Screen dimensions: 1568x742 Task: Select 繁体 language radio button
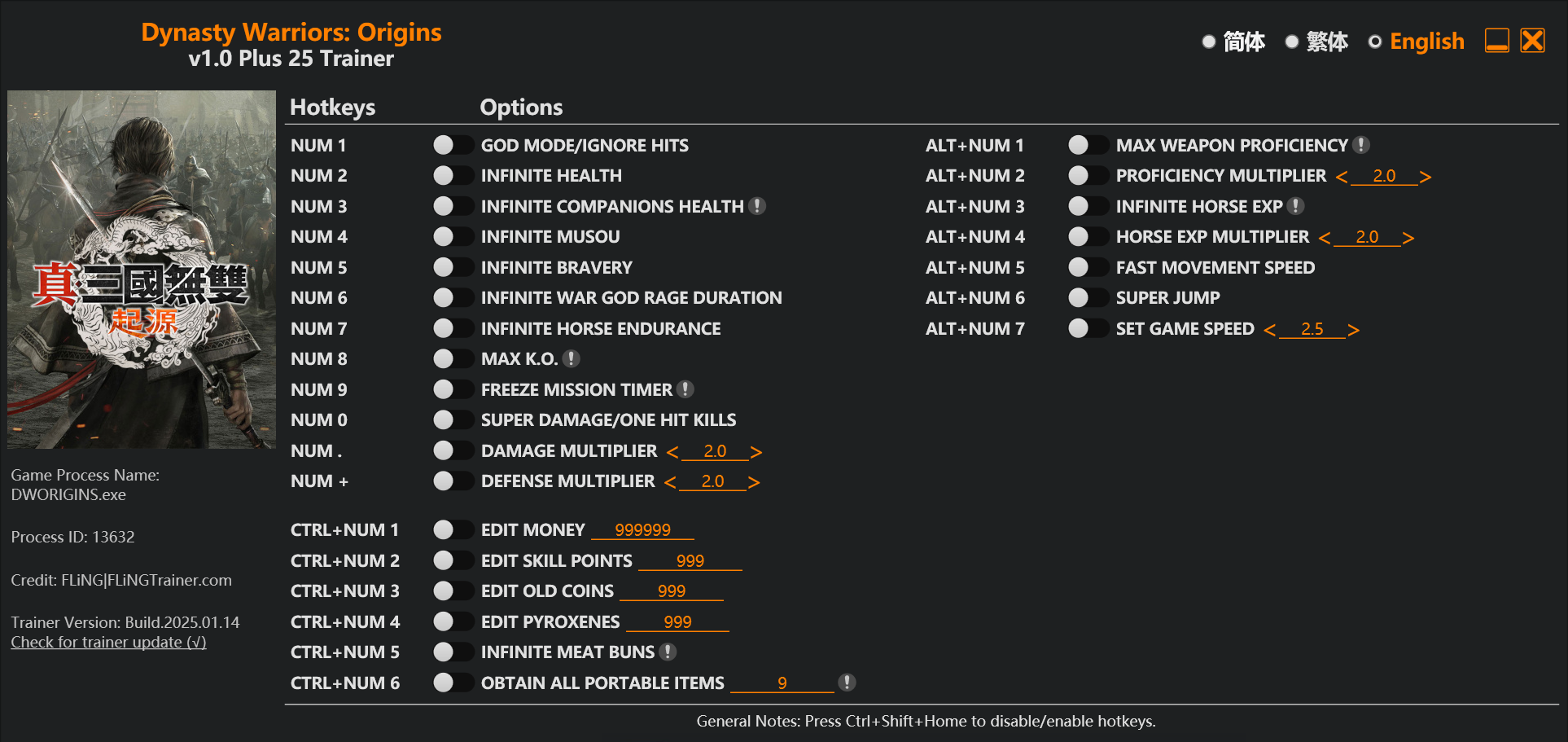pos(1292,42)
